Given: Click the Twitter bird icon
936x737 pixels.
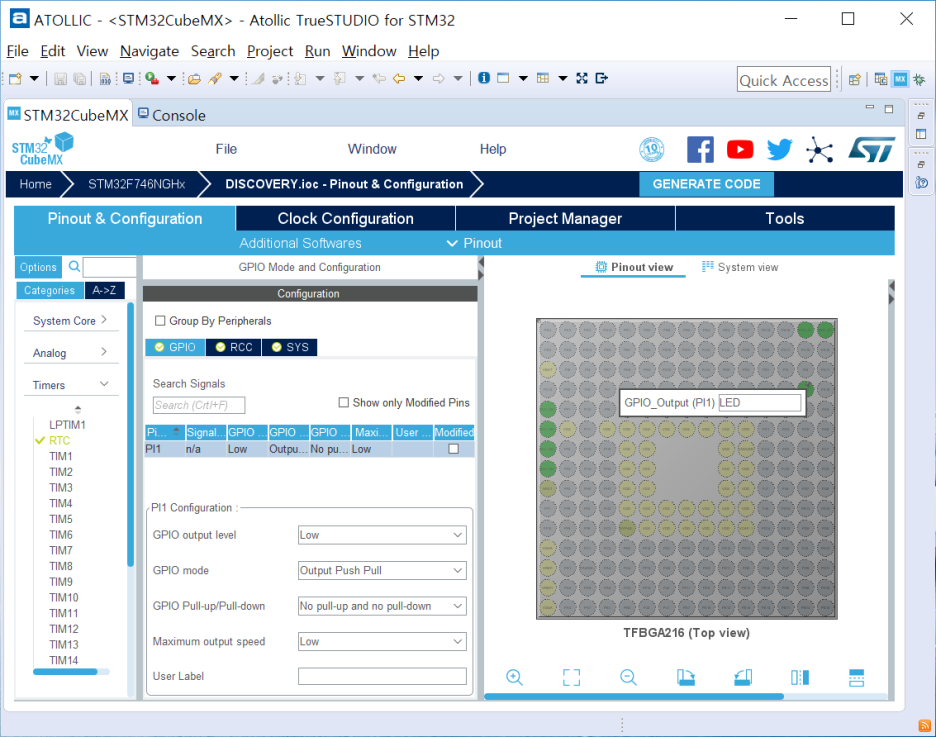Looking at the screenshot, I should coord(779,149).
